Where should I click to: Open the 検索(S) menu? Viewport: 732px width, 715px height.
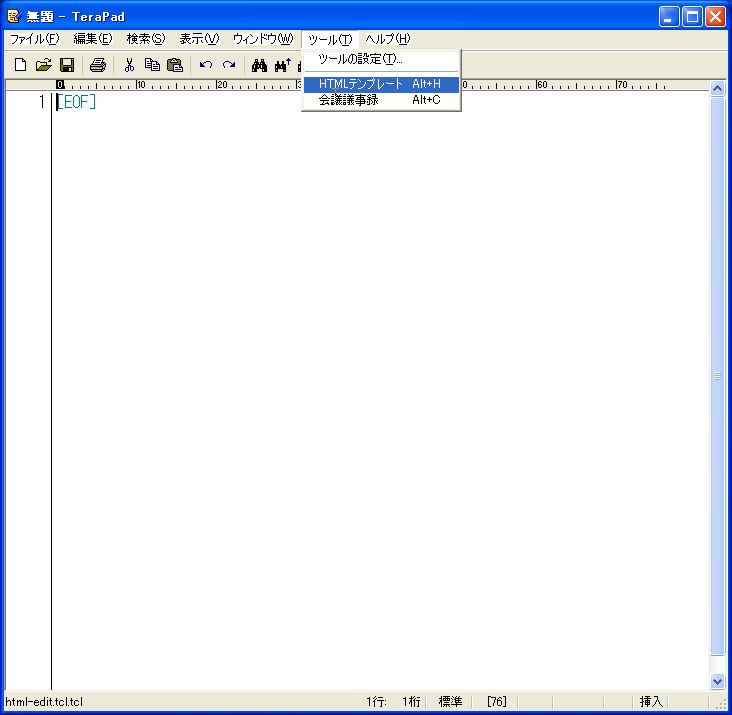point(146,39)
